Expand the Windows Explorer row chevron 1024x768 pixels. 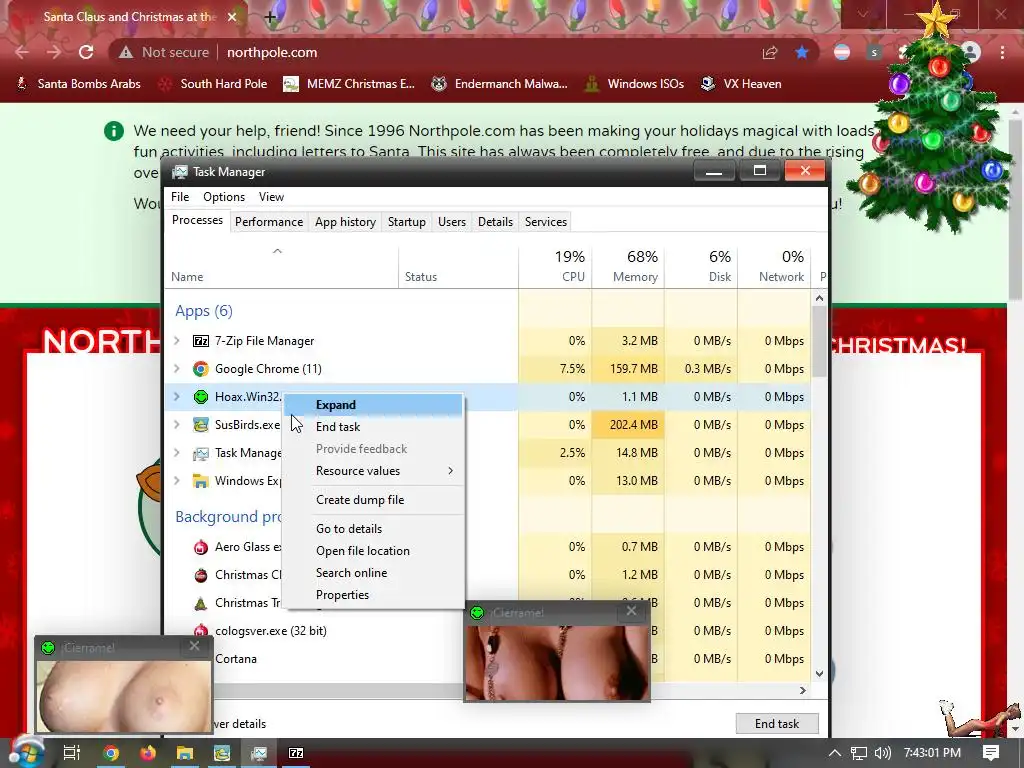click(x=176, y=481)
